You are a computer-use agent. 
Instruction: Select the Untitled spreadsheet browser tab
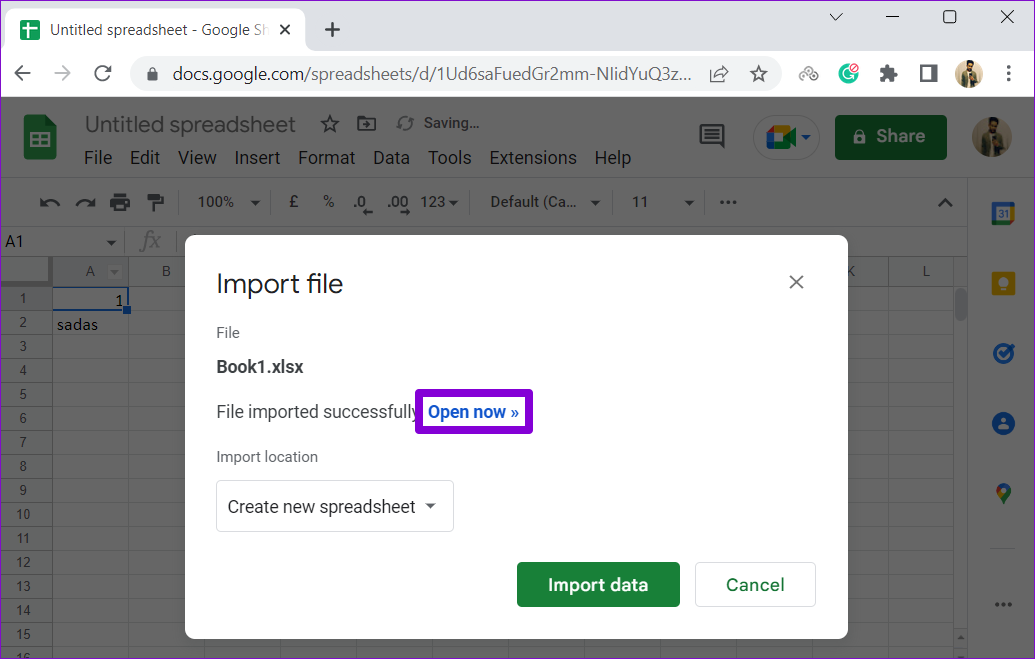click(156, 30)
